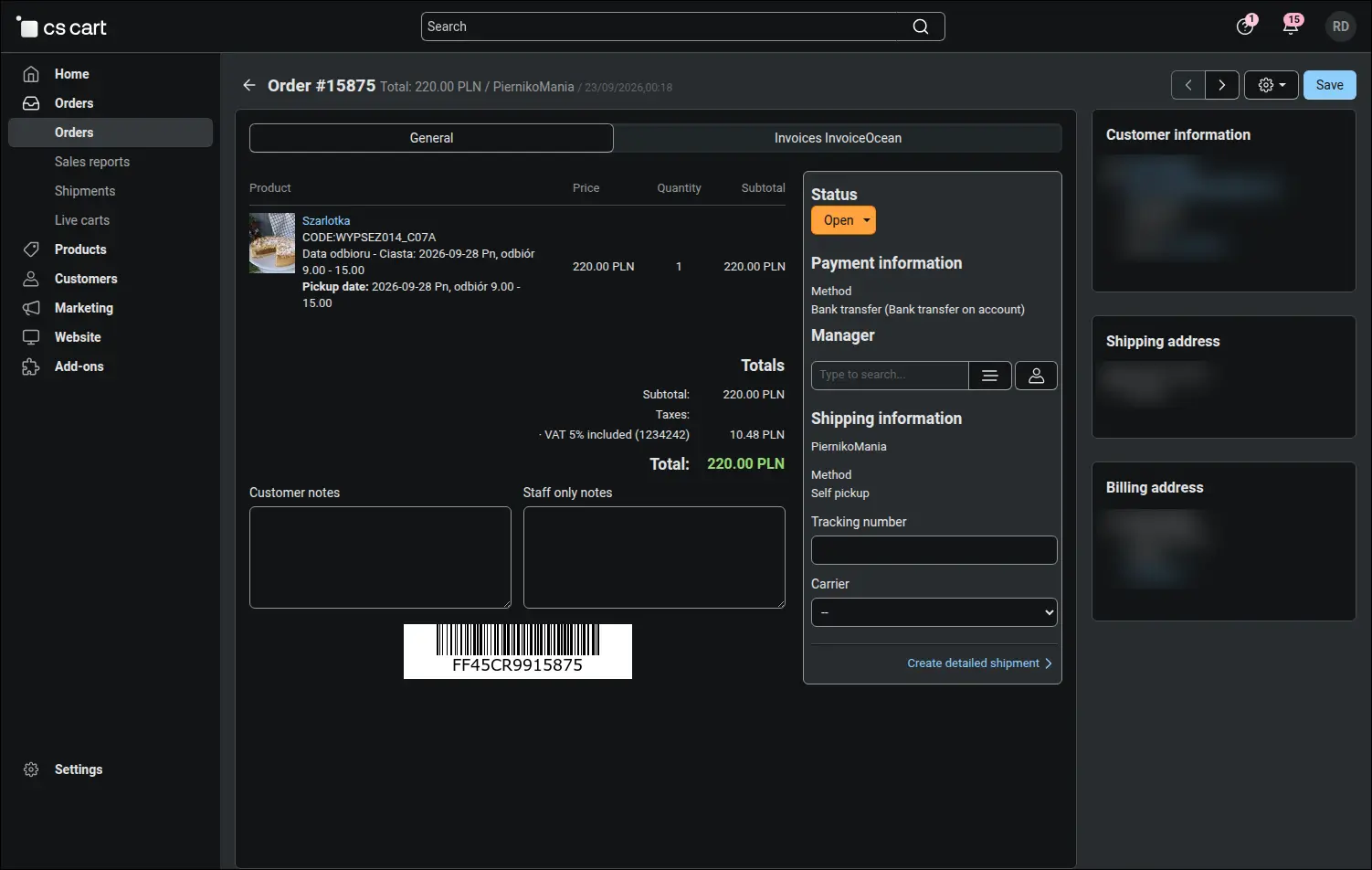The width and height of the screenshot is (1372, 870).
Task: Open the Szarlotka product link
Action: (x=326, y=220)
